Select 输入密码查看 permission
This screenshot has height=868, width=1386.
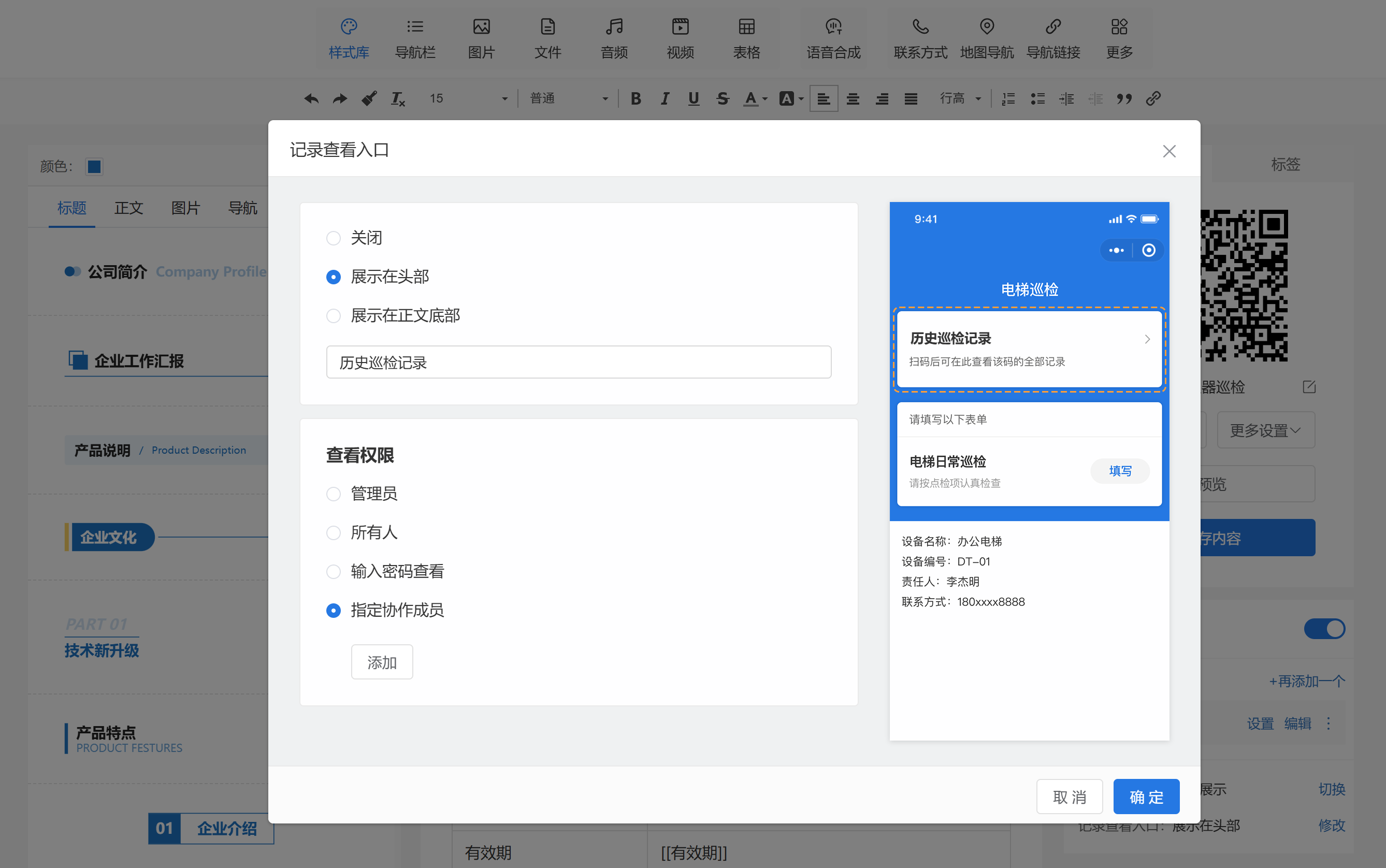[334, 572]
